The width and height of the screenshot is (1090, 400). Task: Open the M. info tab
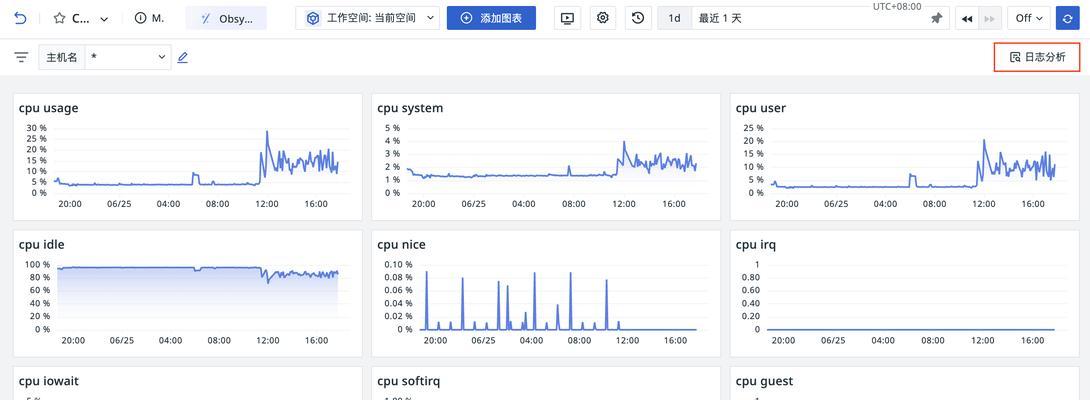(x=149, y=18)
